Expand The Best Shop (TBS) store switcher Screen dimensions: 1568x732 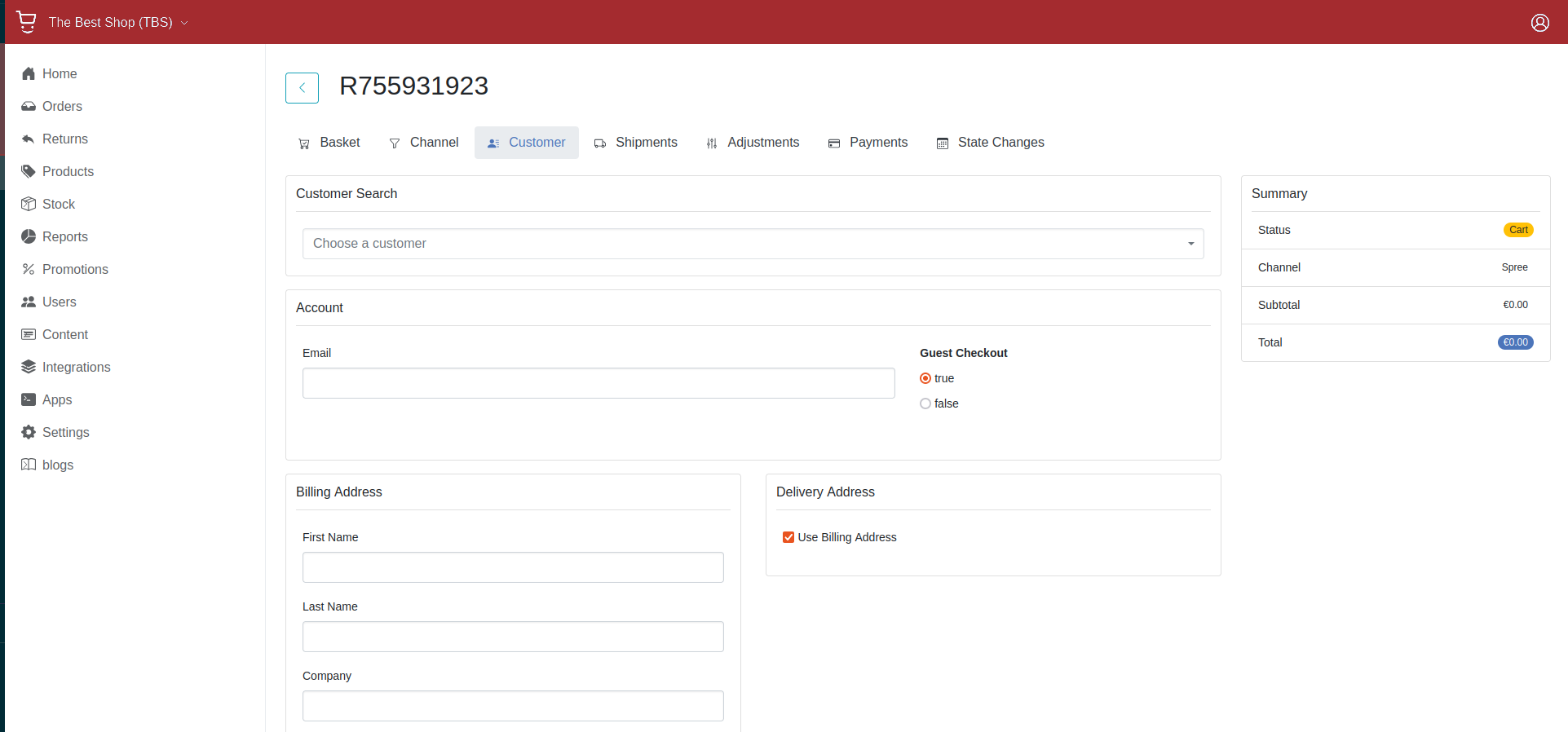(x=118, y=23)
